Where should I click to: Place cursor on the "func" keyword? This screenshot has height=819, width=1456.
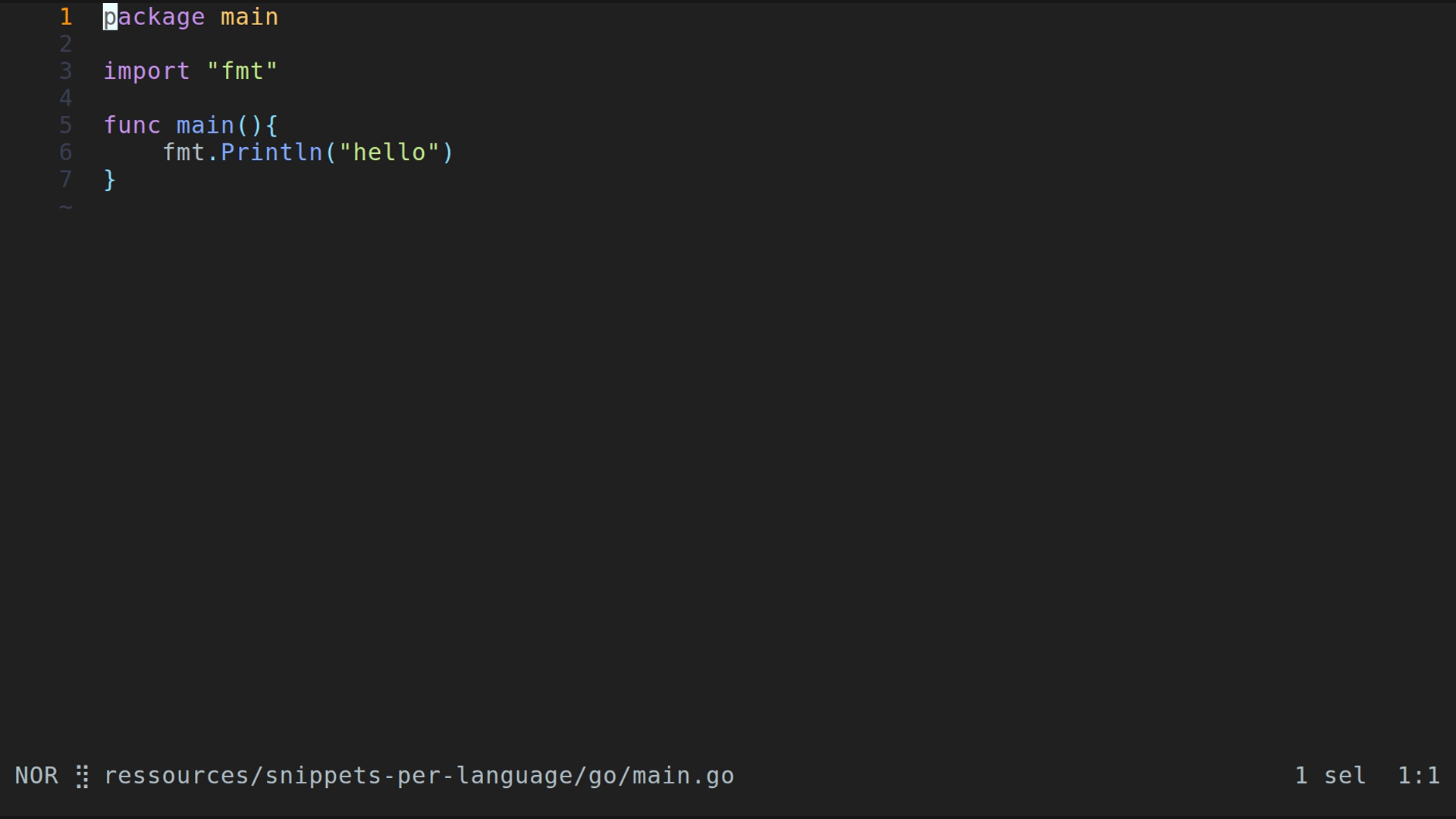coord(132,125)
